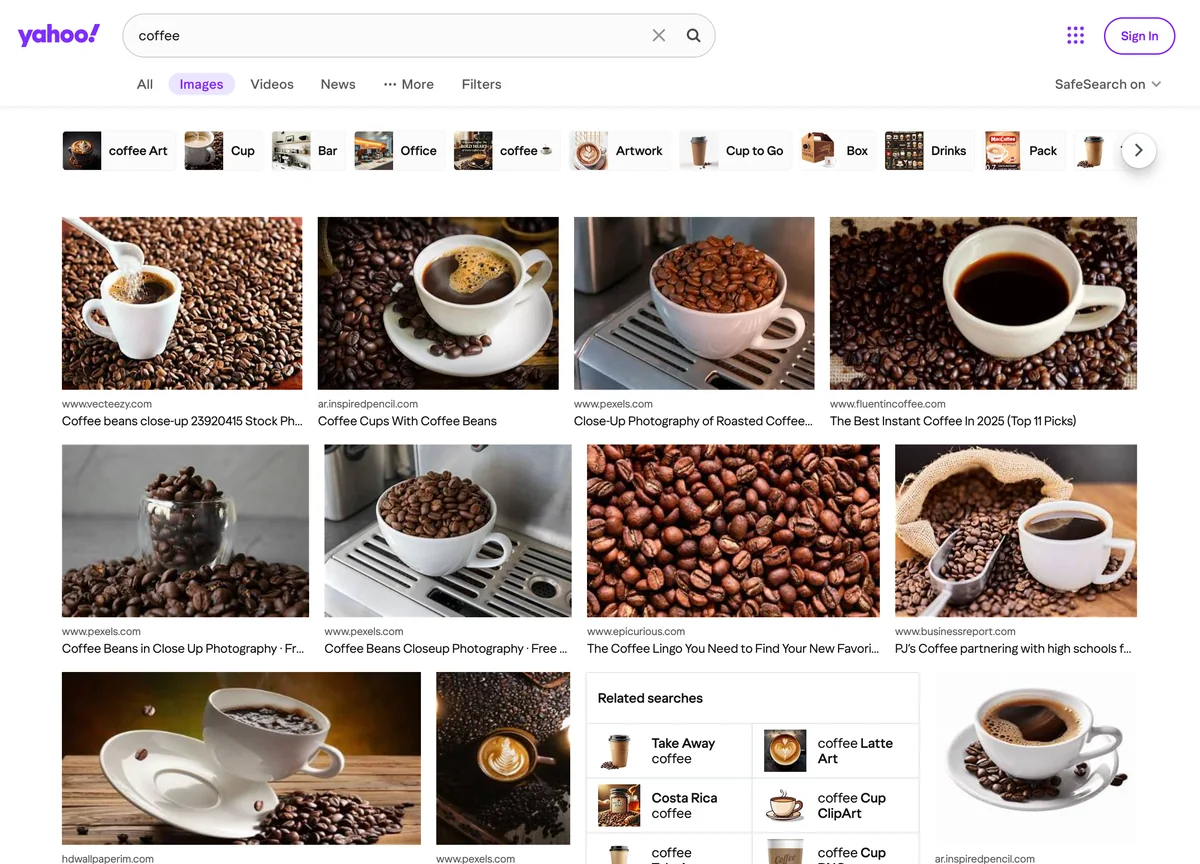1200x864 pixels.
Task: Clear the search box with X icon
Action: tap(659, 36)
